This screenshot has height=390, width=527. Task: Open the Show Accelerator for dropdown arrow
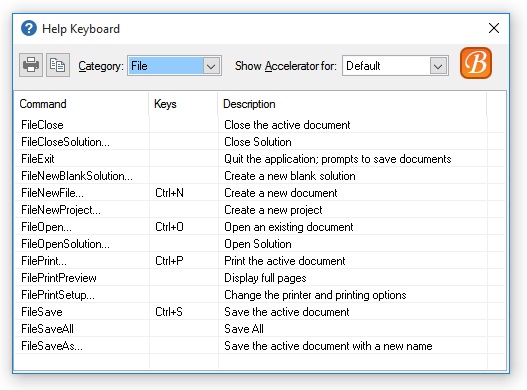point(438,66)
